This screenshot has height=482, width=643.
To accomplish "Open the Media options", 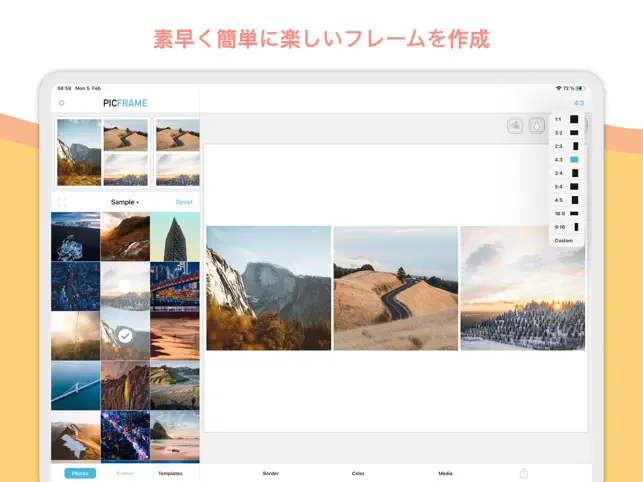I will (x=445, y=473).
